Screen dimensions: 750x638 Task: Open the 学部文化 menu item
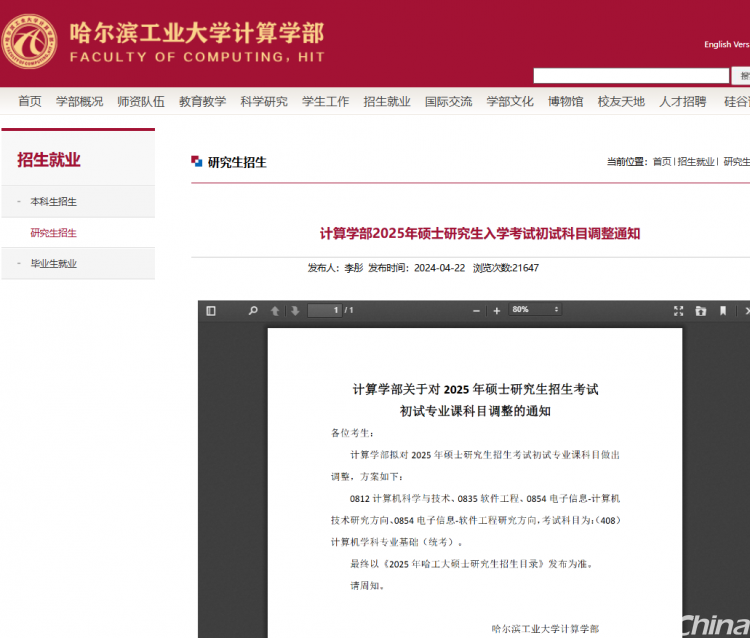510,101
